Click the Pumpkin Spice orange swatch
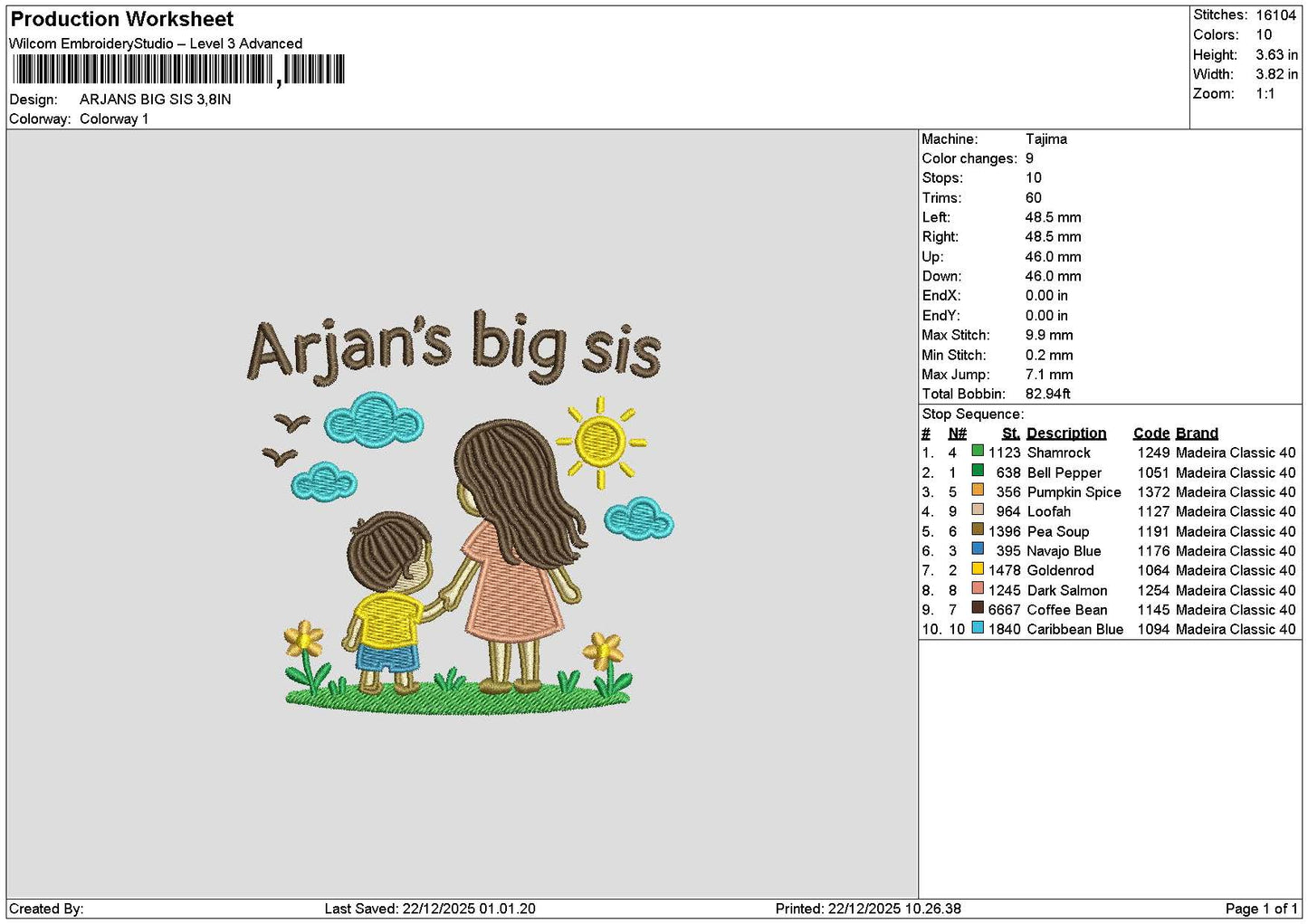1308x924 pixels. [978, 491]
